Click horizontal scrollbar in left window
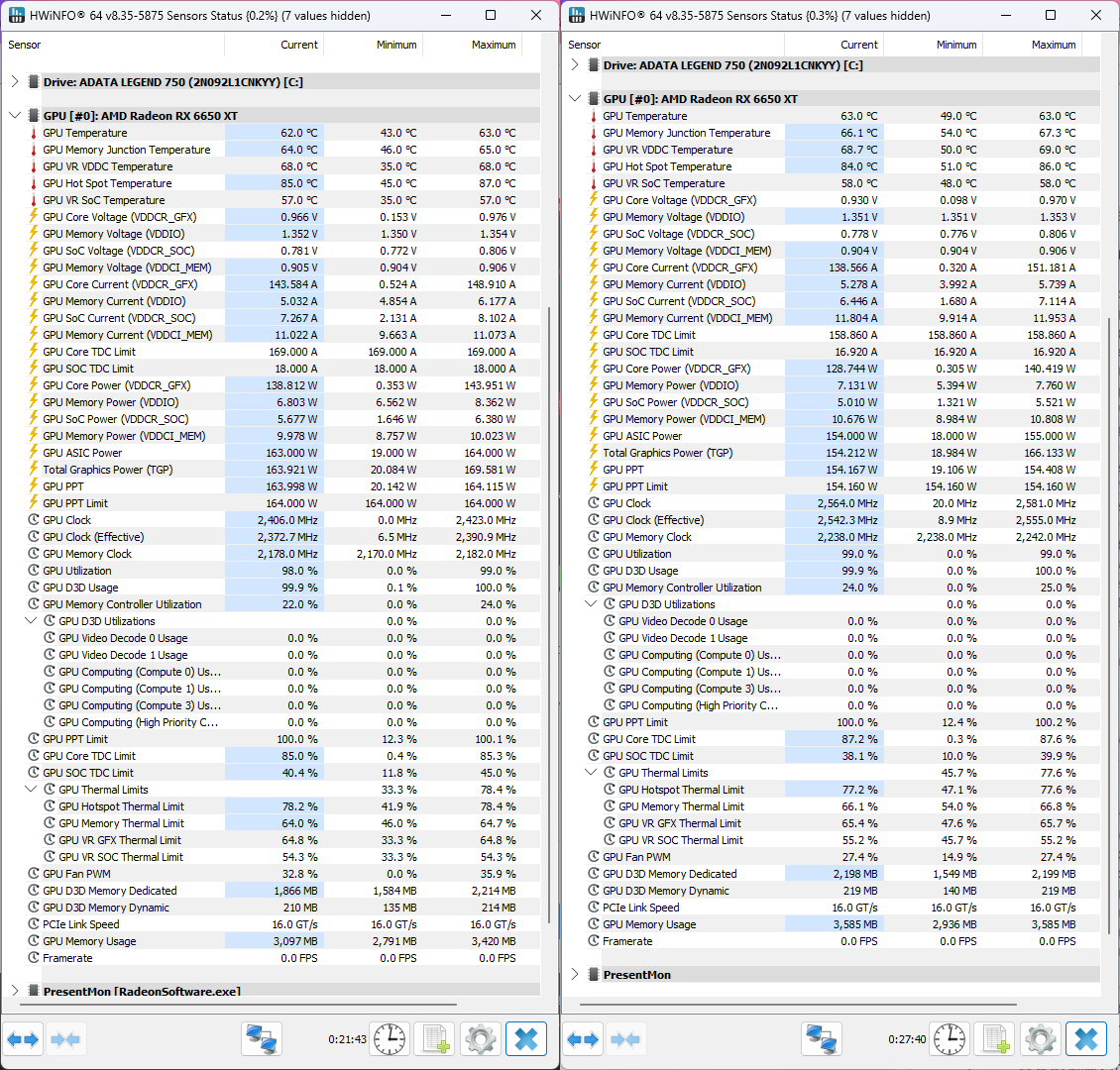This screenshot has width=1120, height=1070. (x=238, y=1005)
